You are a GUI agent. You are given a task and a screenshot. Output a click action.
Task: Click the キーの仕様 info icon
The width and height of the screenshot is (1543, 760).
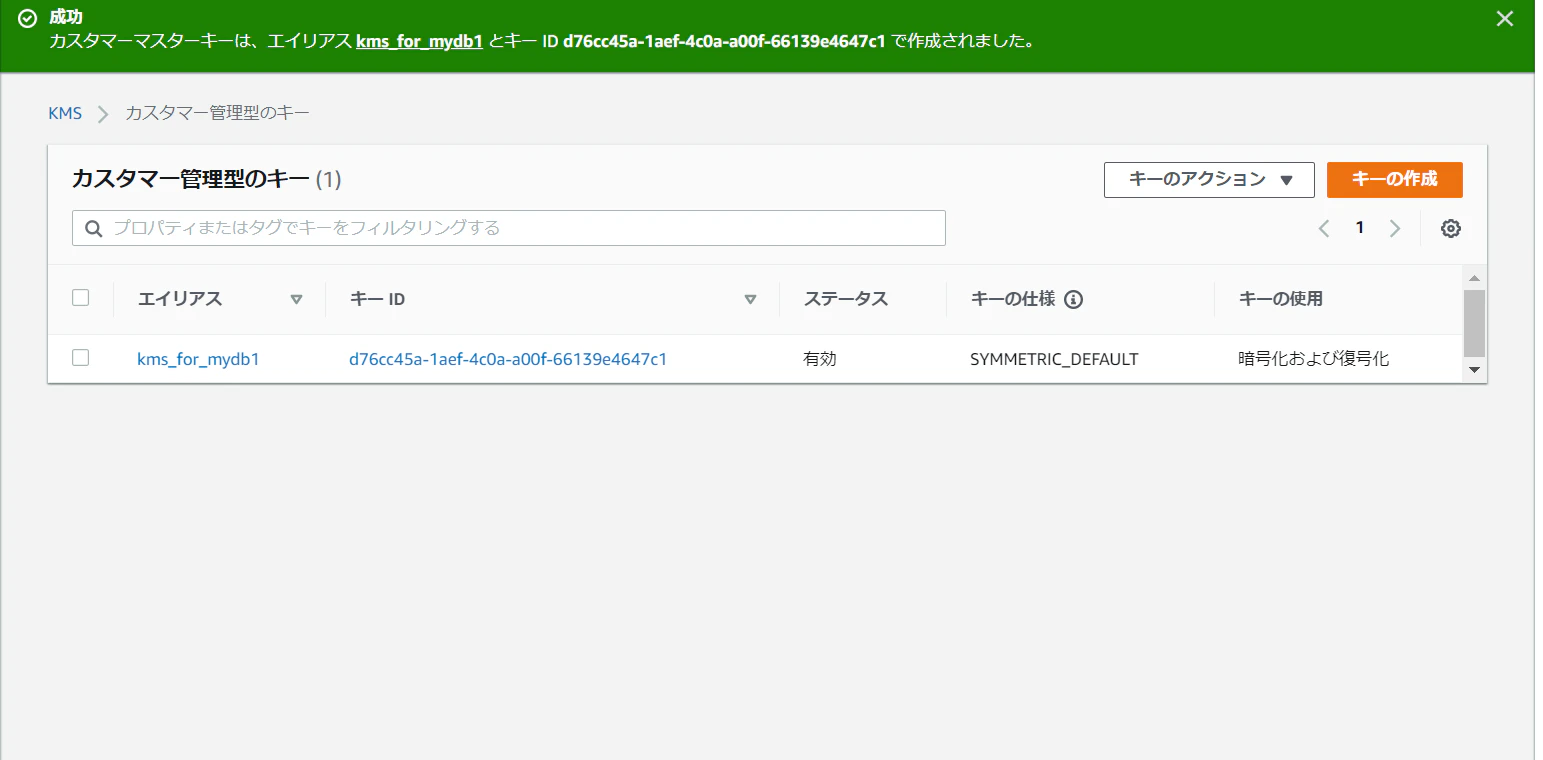[x=1074, y=299]
